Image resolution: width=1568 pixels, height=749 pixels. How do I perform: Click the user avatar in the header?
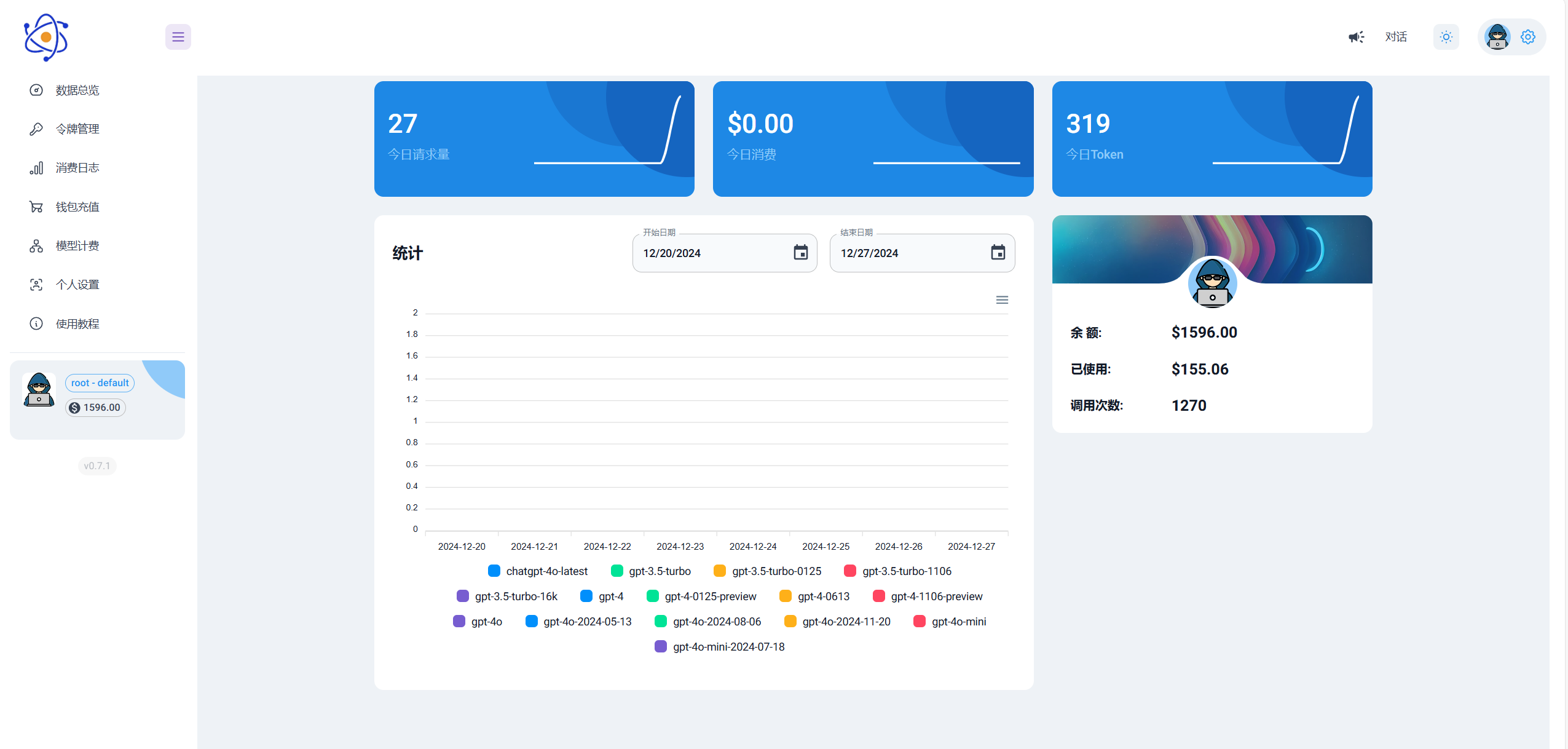click(x=1497, y=37)
